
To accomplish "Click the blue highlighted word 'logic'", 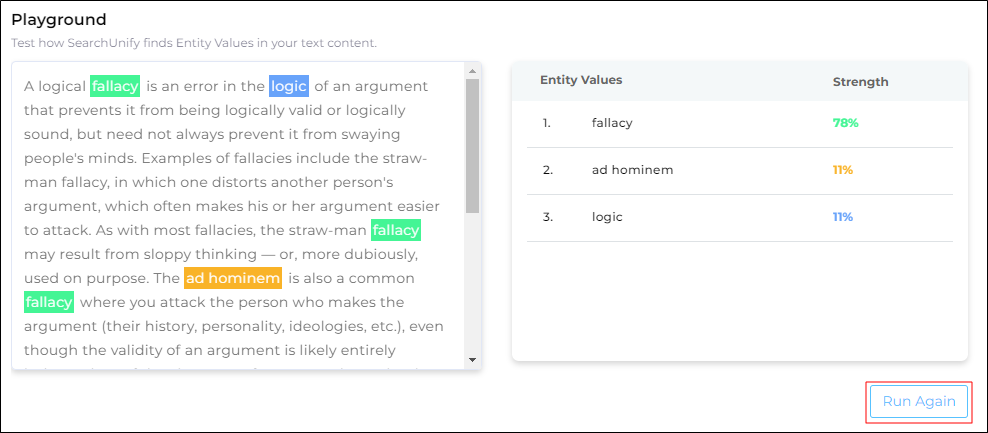I will pyautogui.click(x=289, y=86).
